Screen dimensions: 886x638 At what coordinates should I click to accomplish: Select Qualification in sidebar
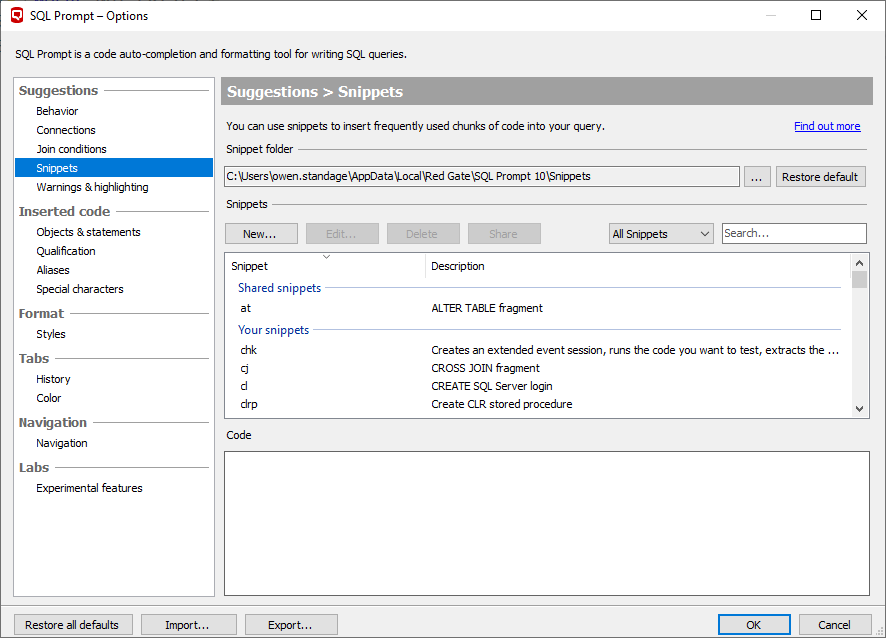click(x=66, y=251)
